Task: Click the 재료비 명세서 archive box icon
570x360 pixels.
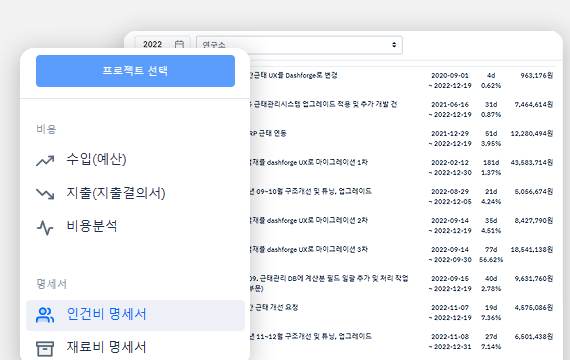Action: pos(45,348)
